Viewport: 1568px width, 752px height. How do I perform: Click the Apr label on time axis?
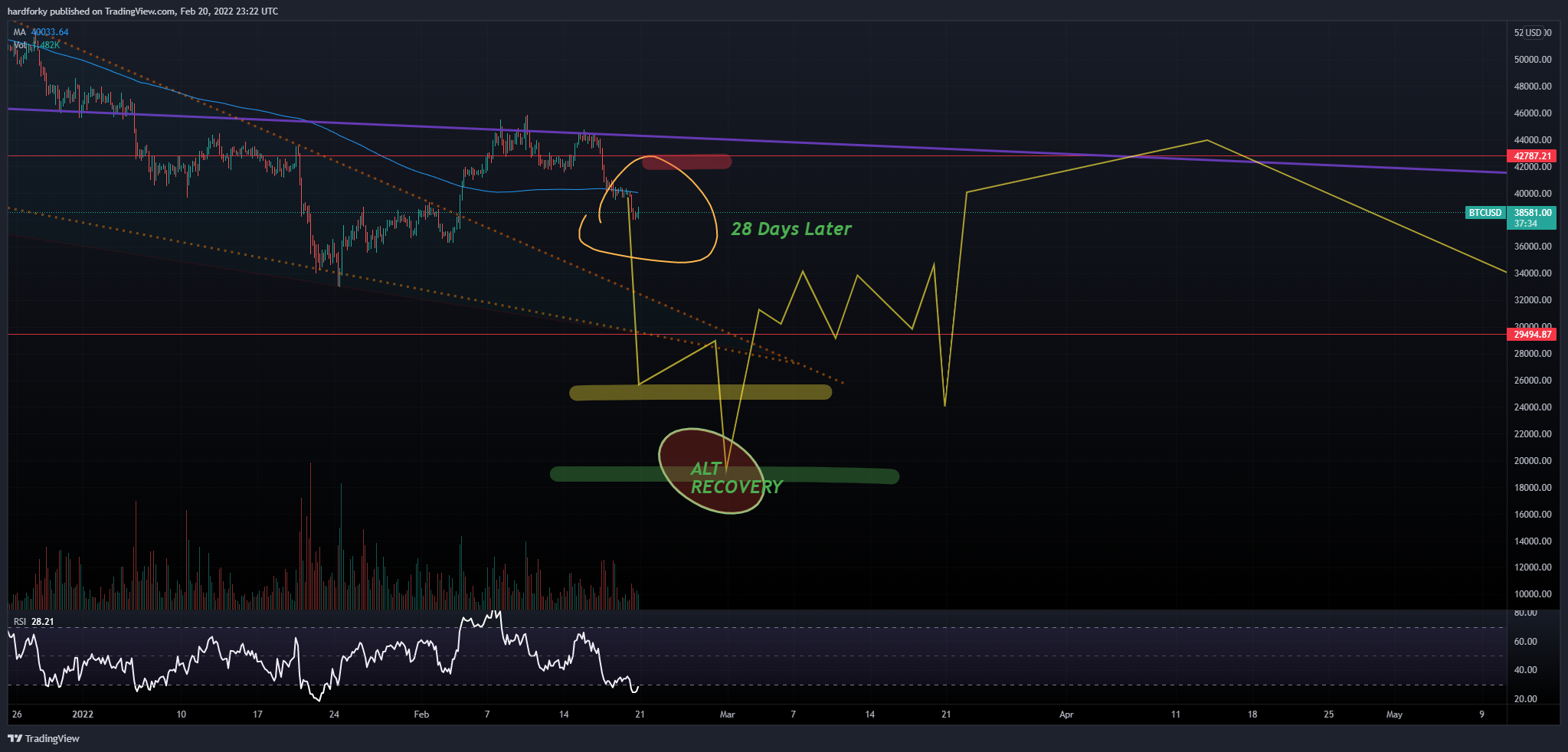tap(1066, 714)
